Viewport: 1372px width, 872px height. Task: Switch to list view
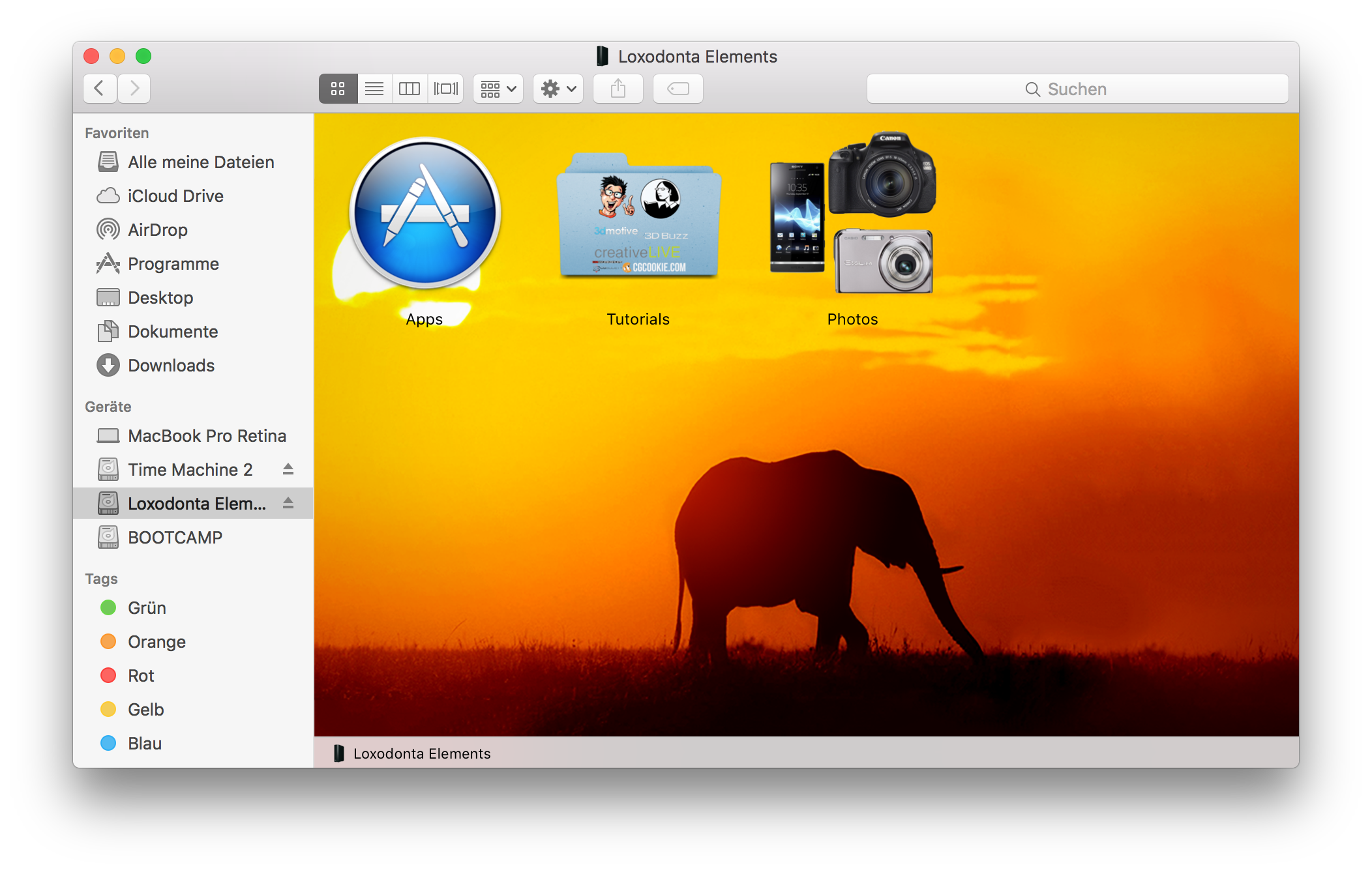374,89
